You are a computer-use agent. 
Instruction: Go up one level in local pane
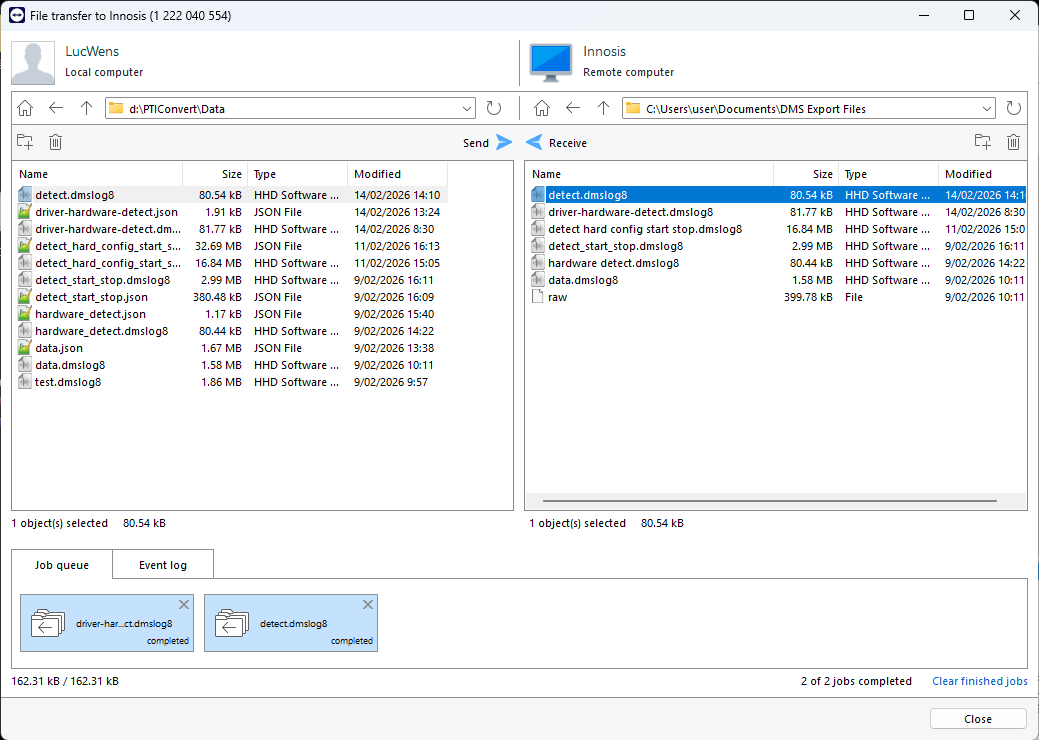tap(86, 108)
